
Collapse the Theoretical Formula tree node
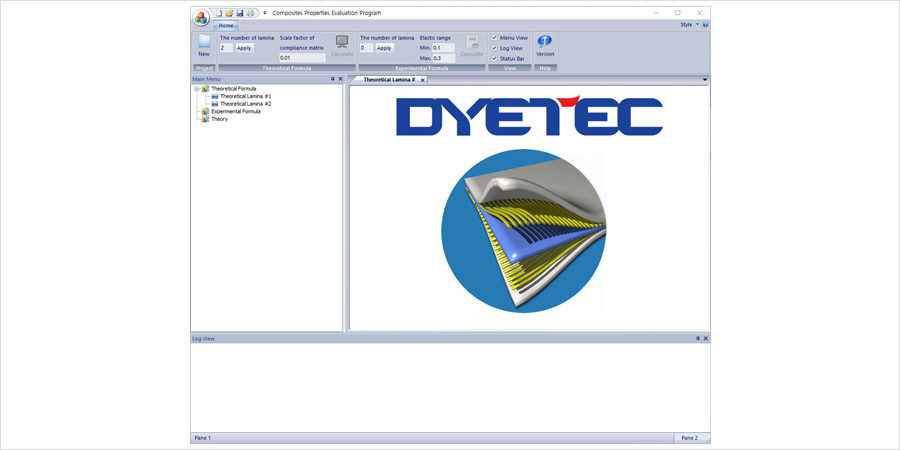[197, 89]
